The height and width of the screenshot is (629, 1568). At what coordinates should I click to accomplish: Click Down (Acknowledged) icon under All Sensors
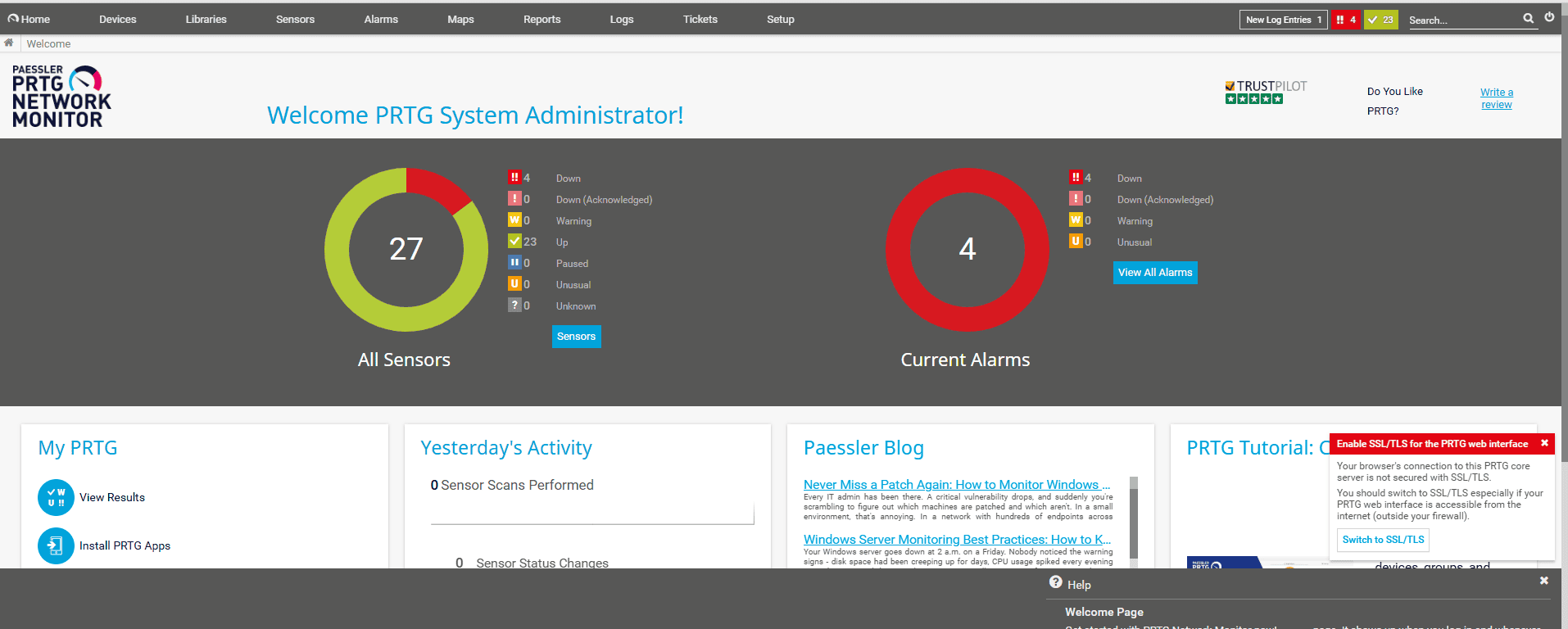514,198
